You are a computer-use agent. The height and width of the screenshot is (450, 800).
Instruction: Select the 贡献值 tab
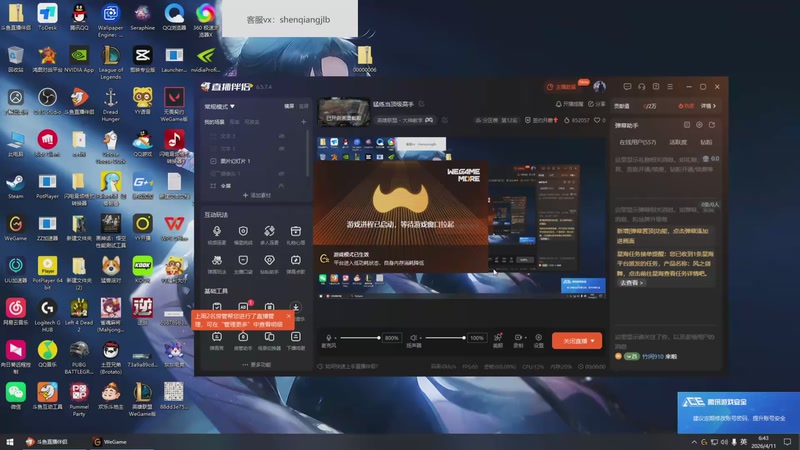click(621, 106)
